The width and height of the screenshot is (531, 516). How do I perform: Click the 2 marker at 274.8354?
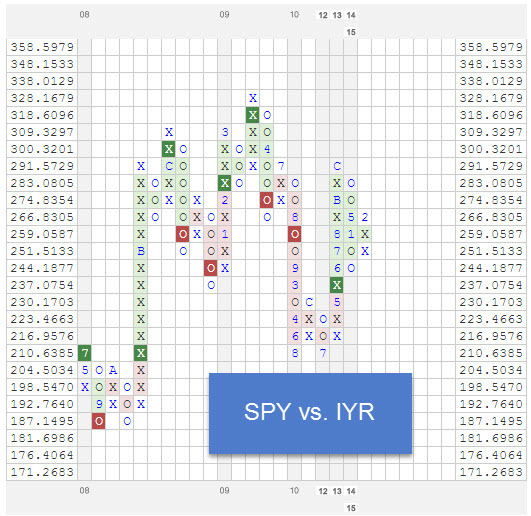point(225,200)
